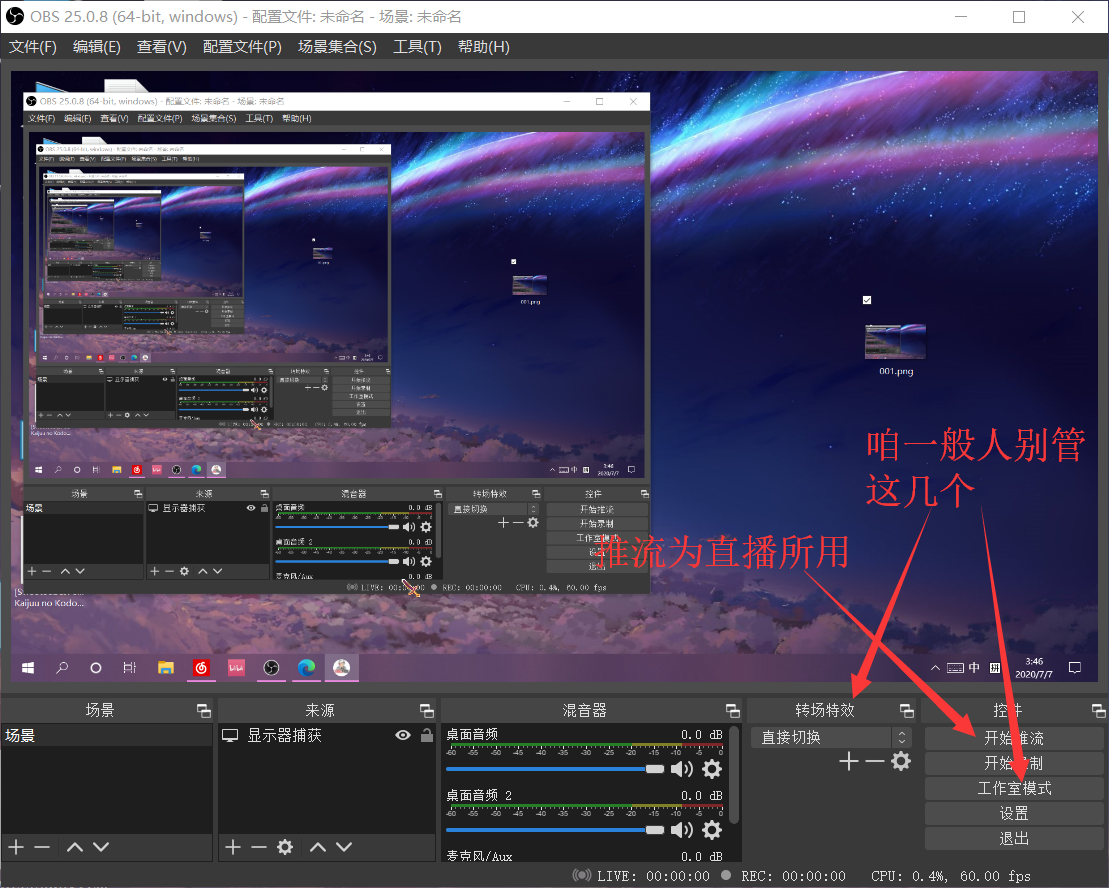1109x888 pixels.
Task: Move the scene up in the list
Action: pyautogui.click(x=75, y=846)
